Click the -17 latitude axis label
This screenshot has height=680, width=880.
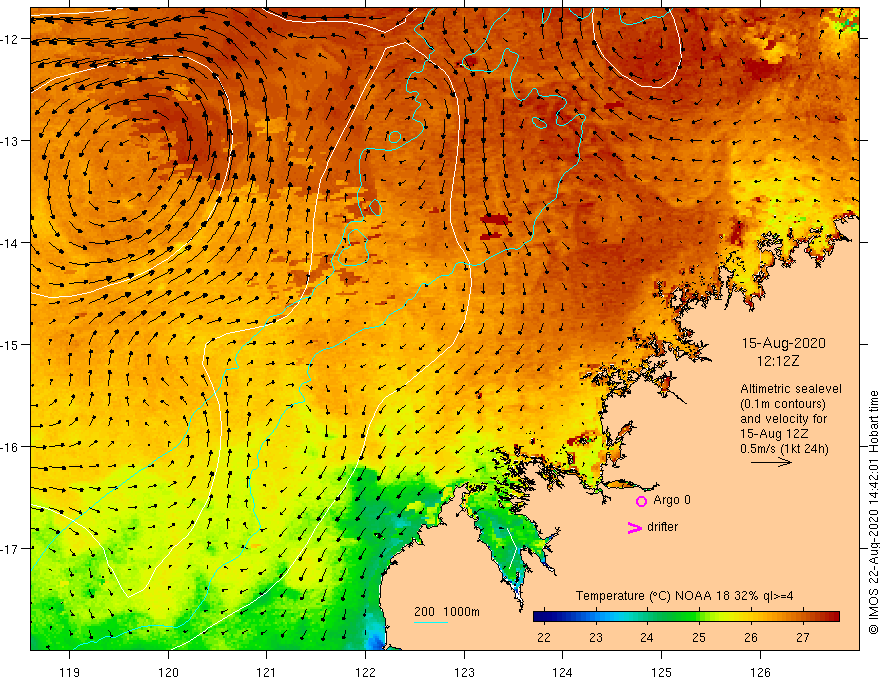(x=10, y=549)
